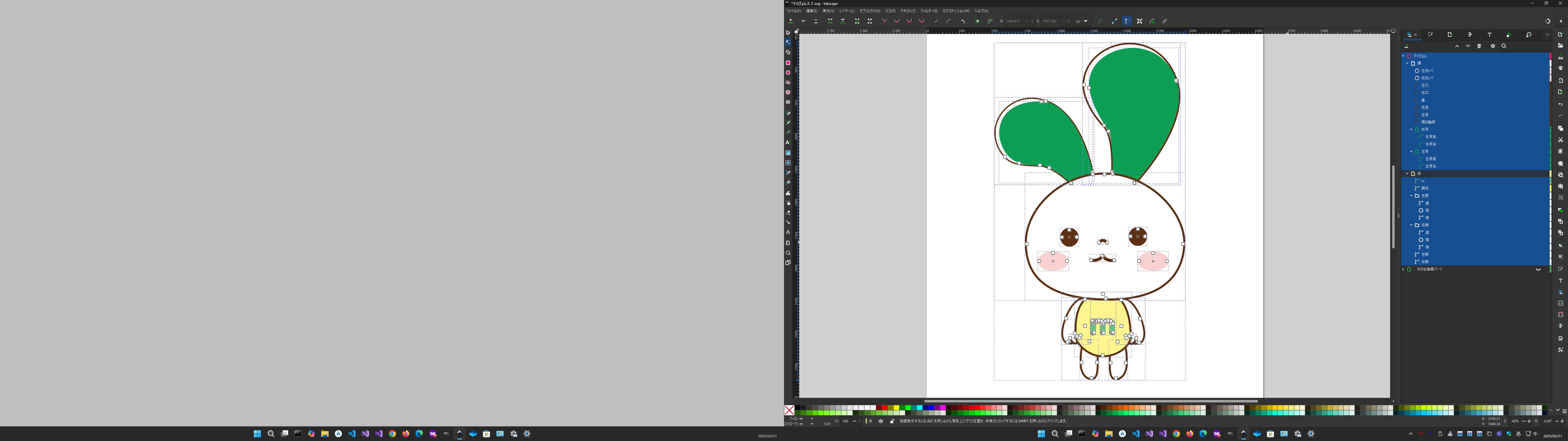Click the delete layer trash icon
Image resolution: width=1568 pixels, height=441 pixels.
[1479, 46]
